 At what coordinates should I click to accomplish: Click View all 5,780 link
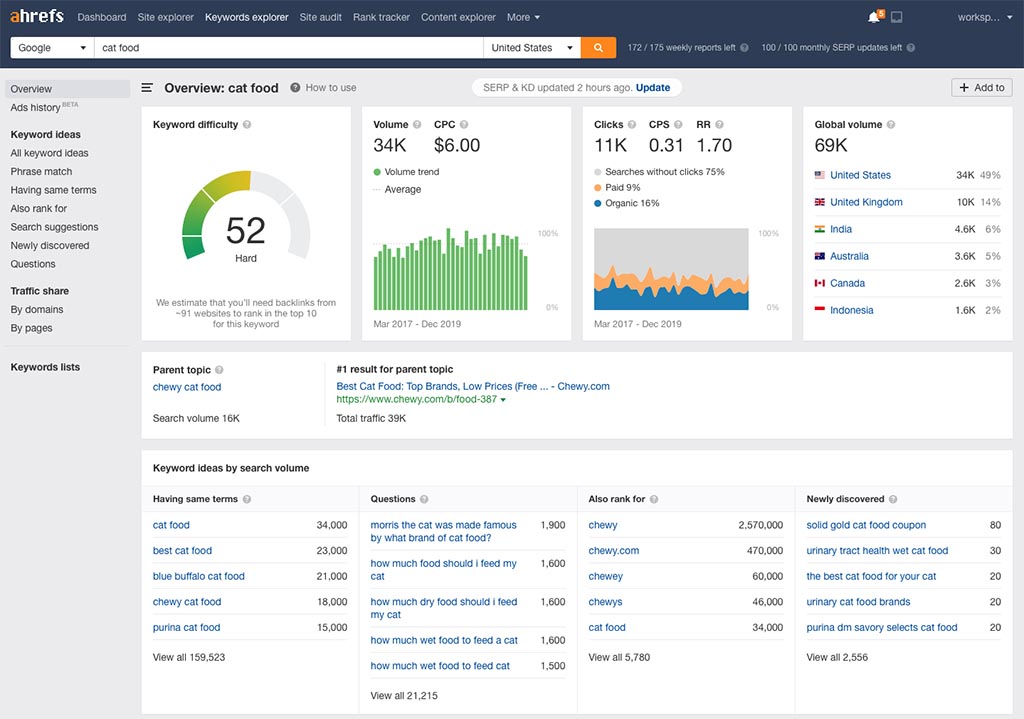[619, 657]
